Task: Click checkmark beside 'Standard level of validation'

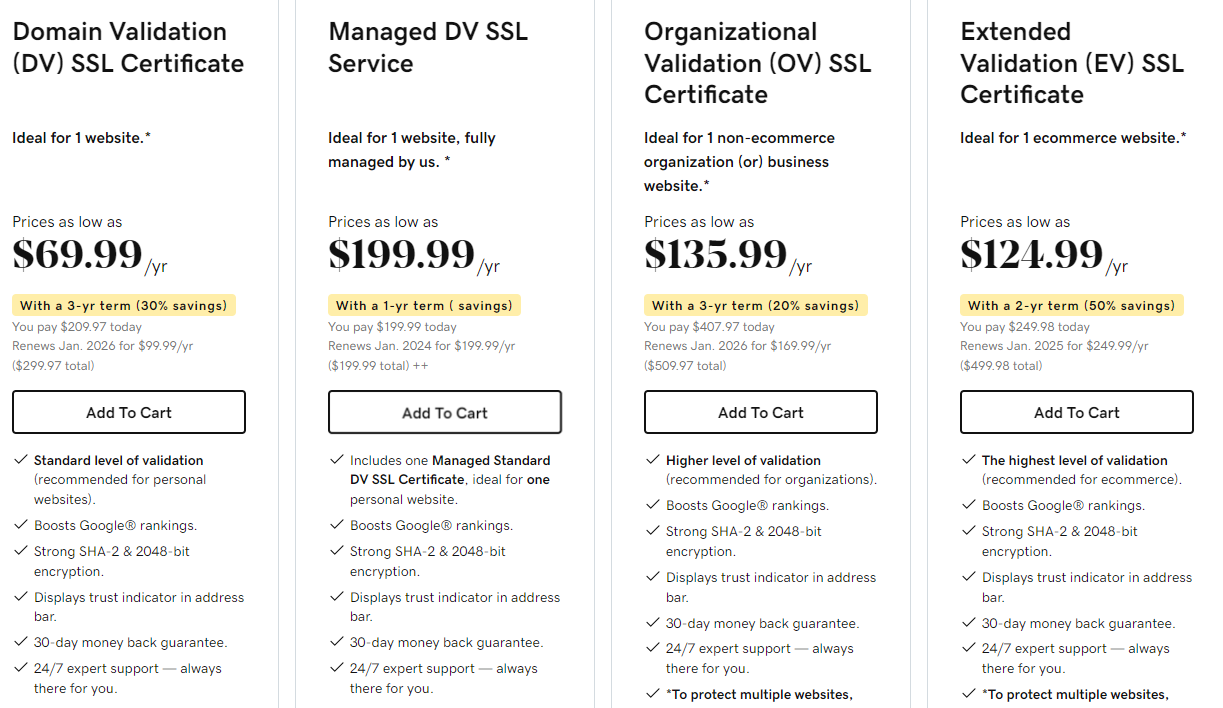Action: (x=21, y=461)
